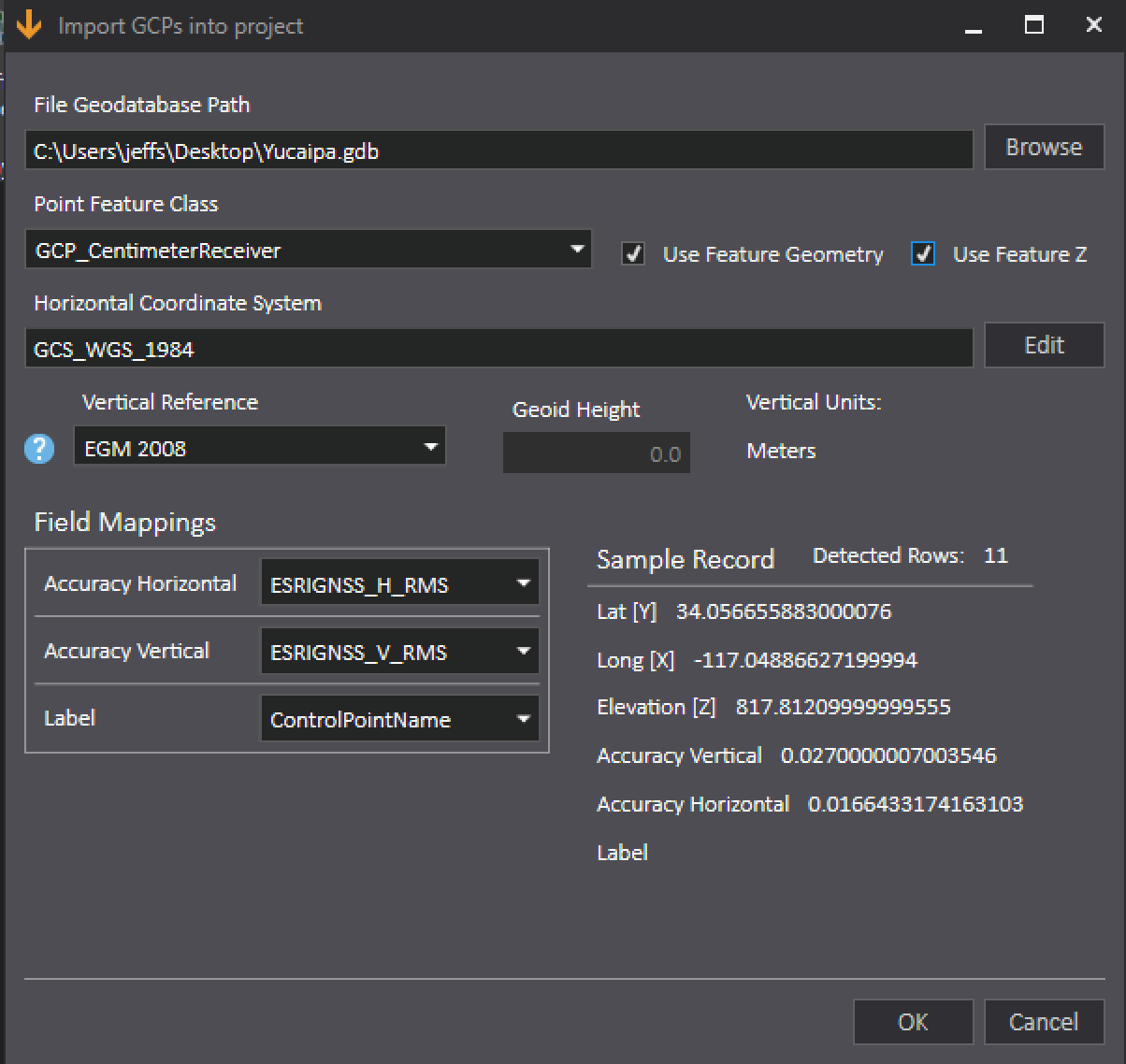Cancel the GCP import
The height and width of the screenshot is (1064, 1126).
click(x=1044, y=1022)
